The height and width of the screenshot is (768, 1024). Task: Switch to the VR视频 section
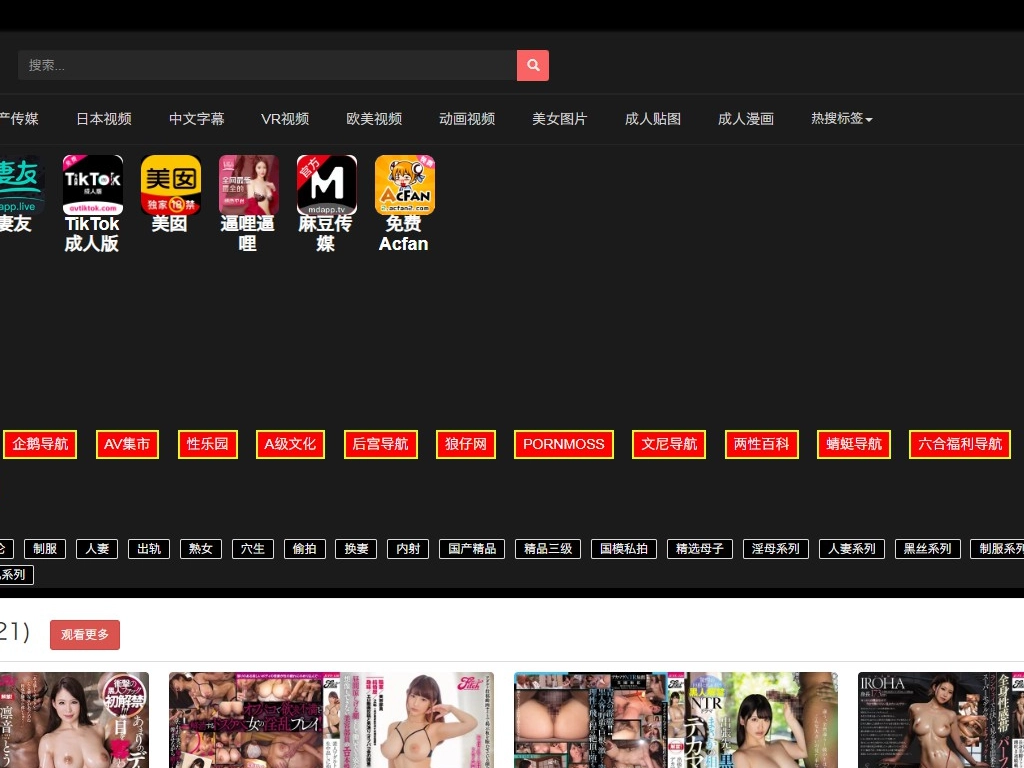coord(285,119)
